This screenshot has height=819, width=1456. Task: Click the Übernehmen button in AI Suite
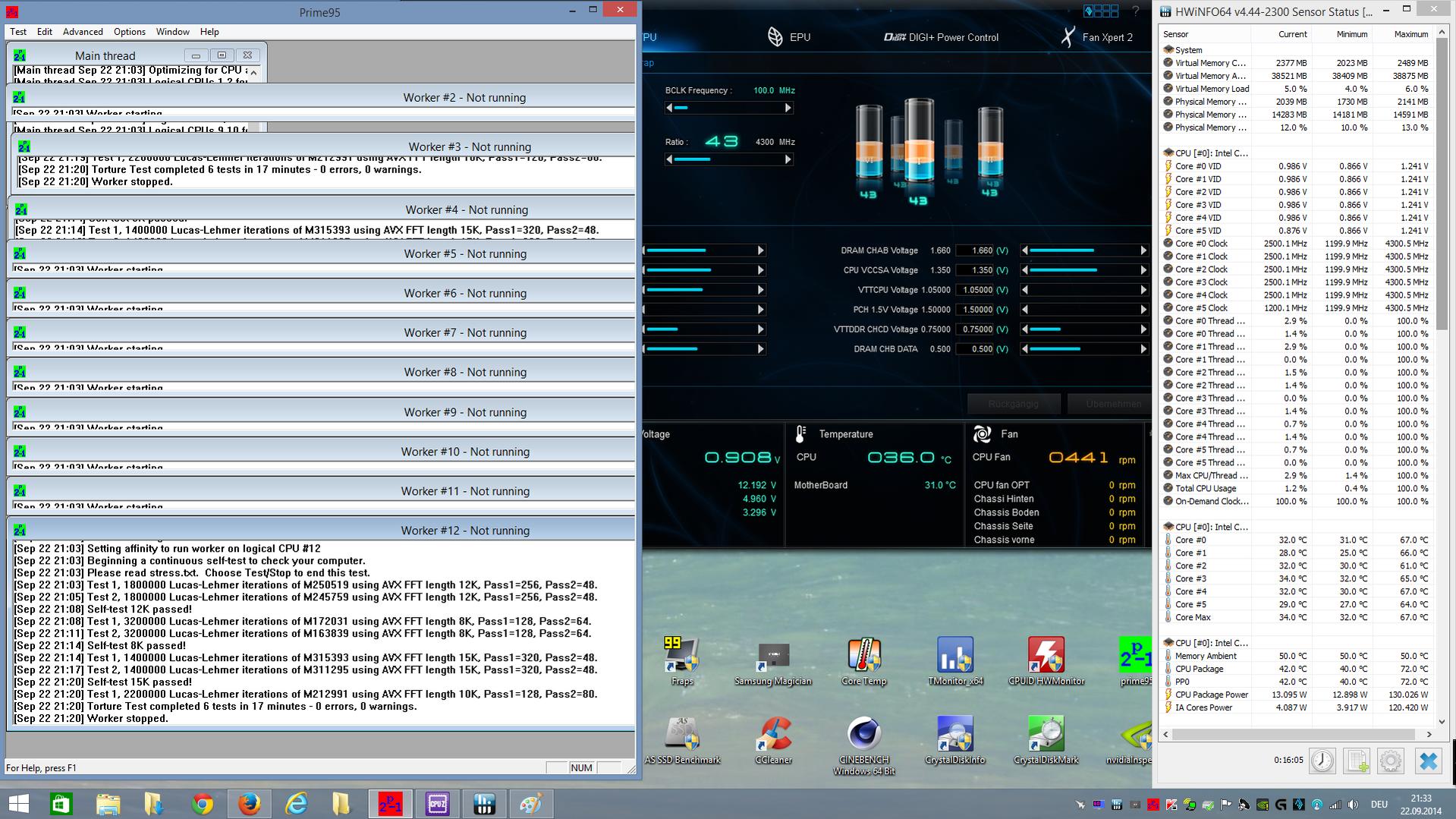click(x=1109, y=404)
